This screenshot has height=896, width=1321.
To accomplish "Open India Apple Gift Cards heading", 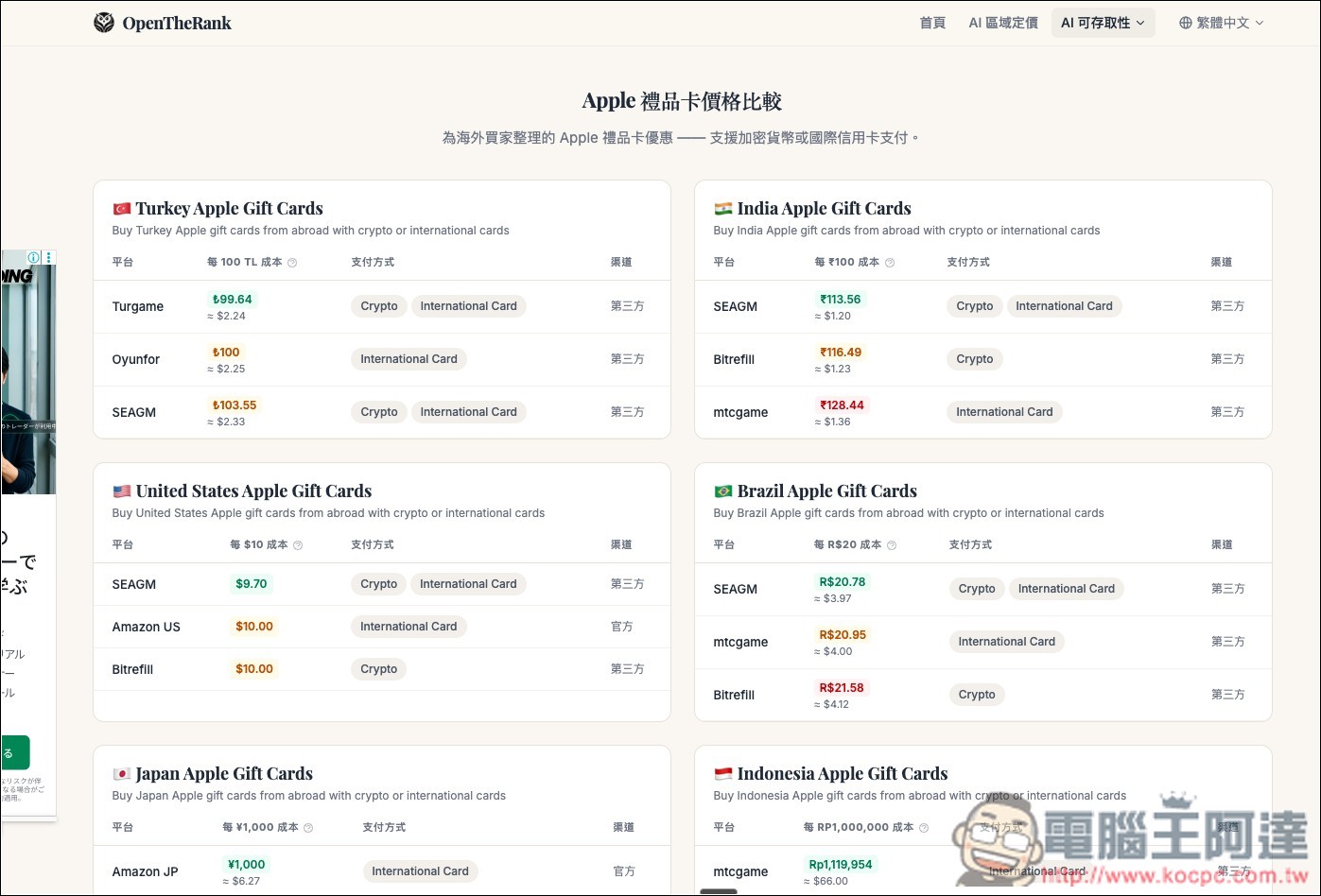I will pyautogui.click(x=824, y=209).
